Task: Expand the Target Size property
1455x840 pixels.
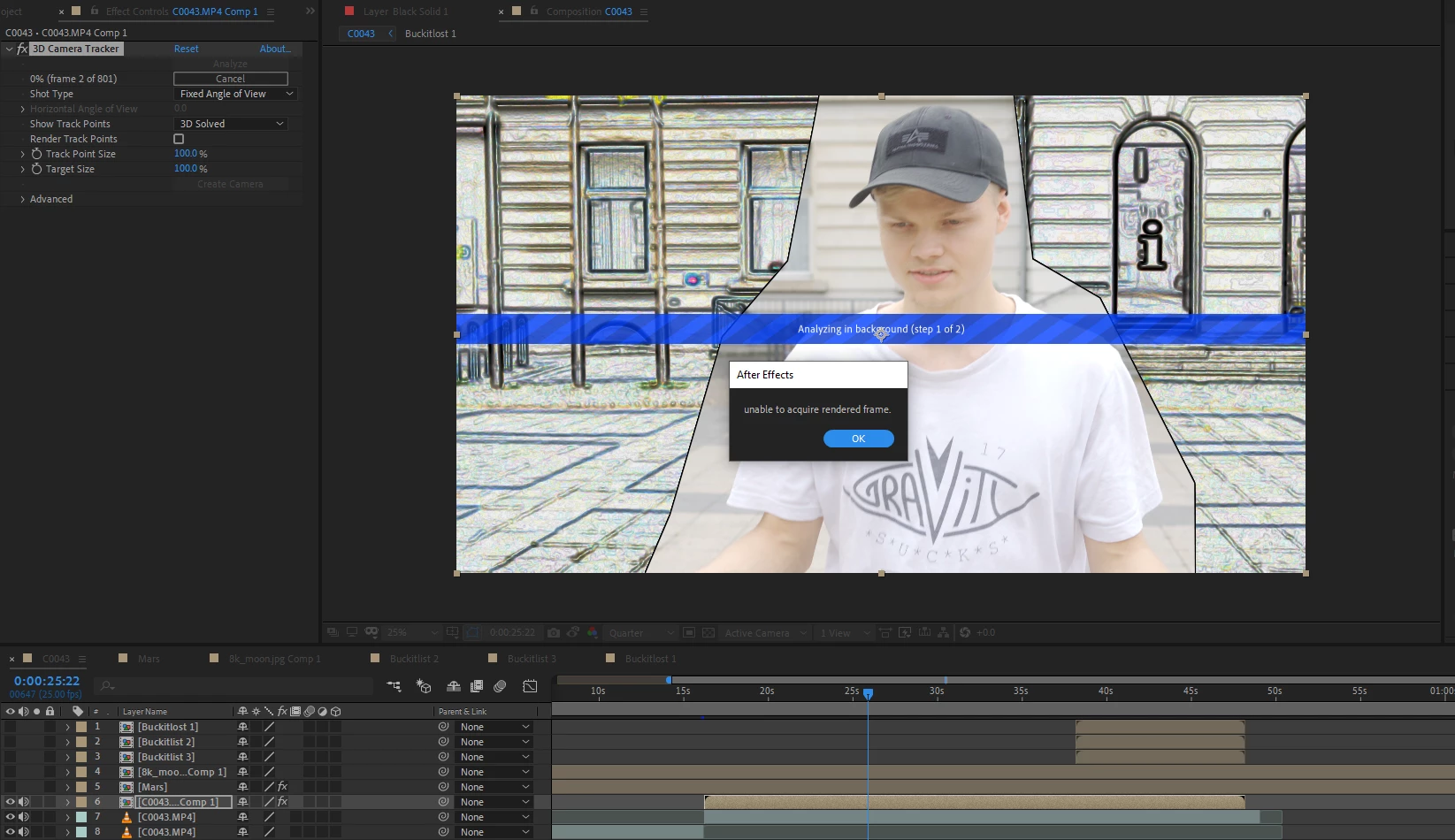Action: 22,169
